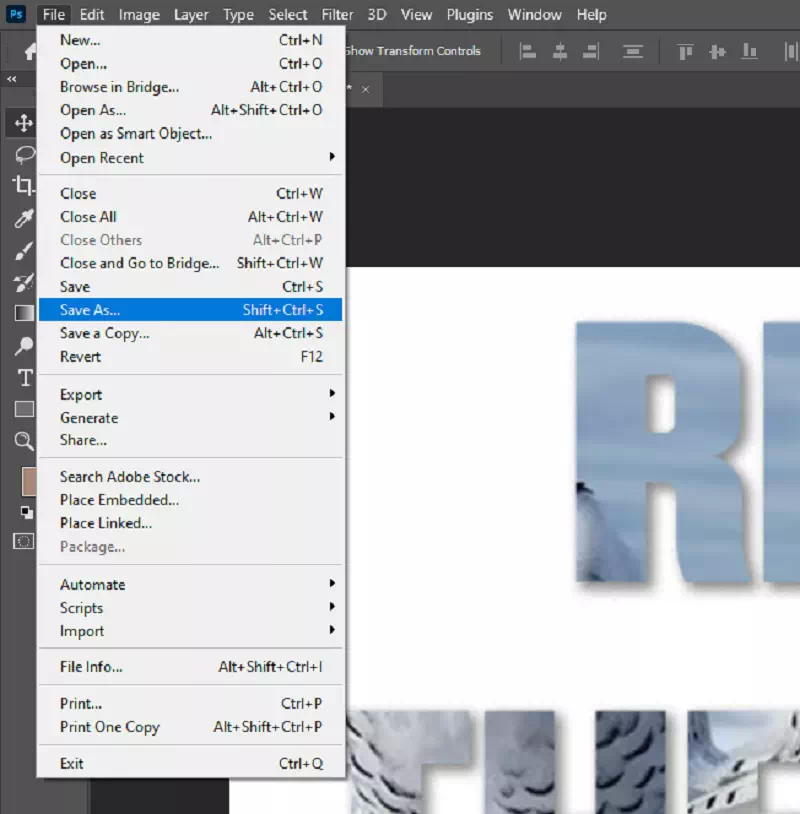Select the Horizontal Type tool
Image resolution: width=800 pixels, height=814 pixels.
pos(24,377)
